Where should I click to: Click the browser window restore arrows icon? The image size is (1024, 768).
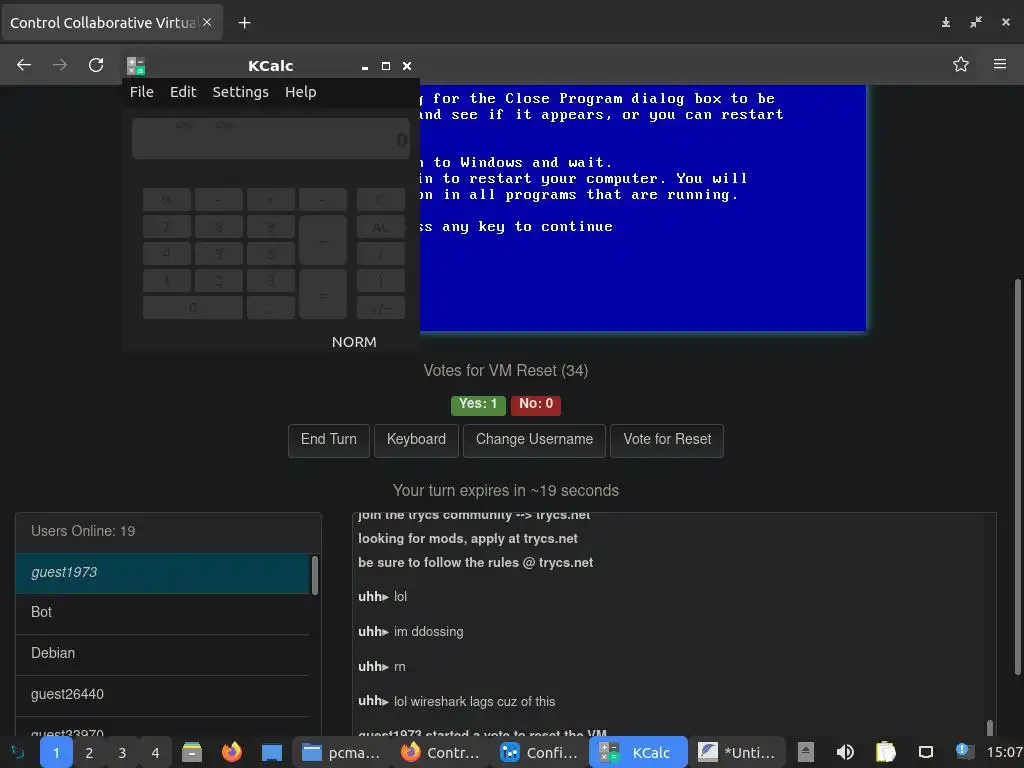(x=976, y=22)
